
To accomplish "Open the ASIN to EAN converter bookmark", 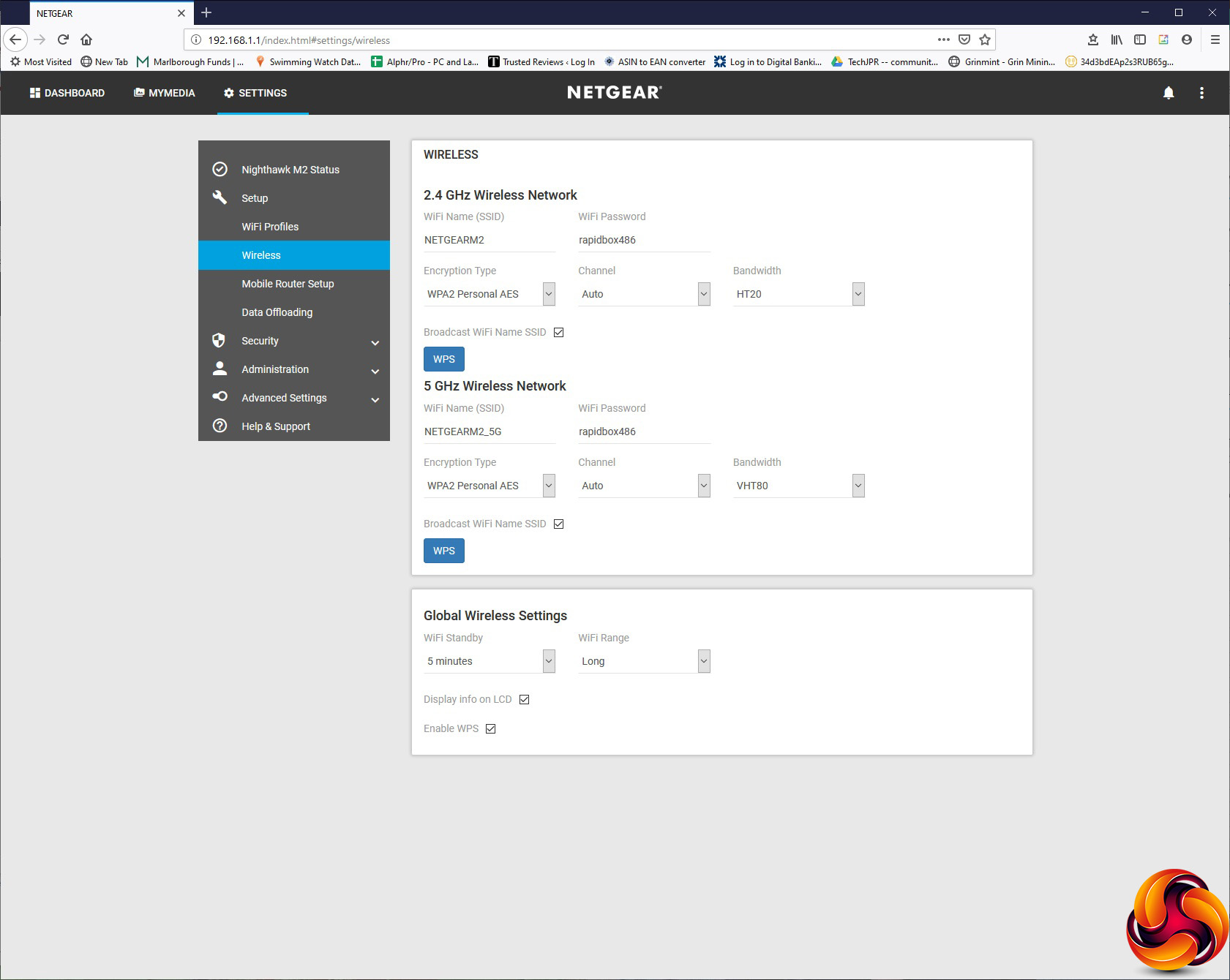I will [x=655, y=62].
